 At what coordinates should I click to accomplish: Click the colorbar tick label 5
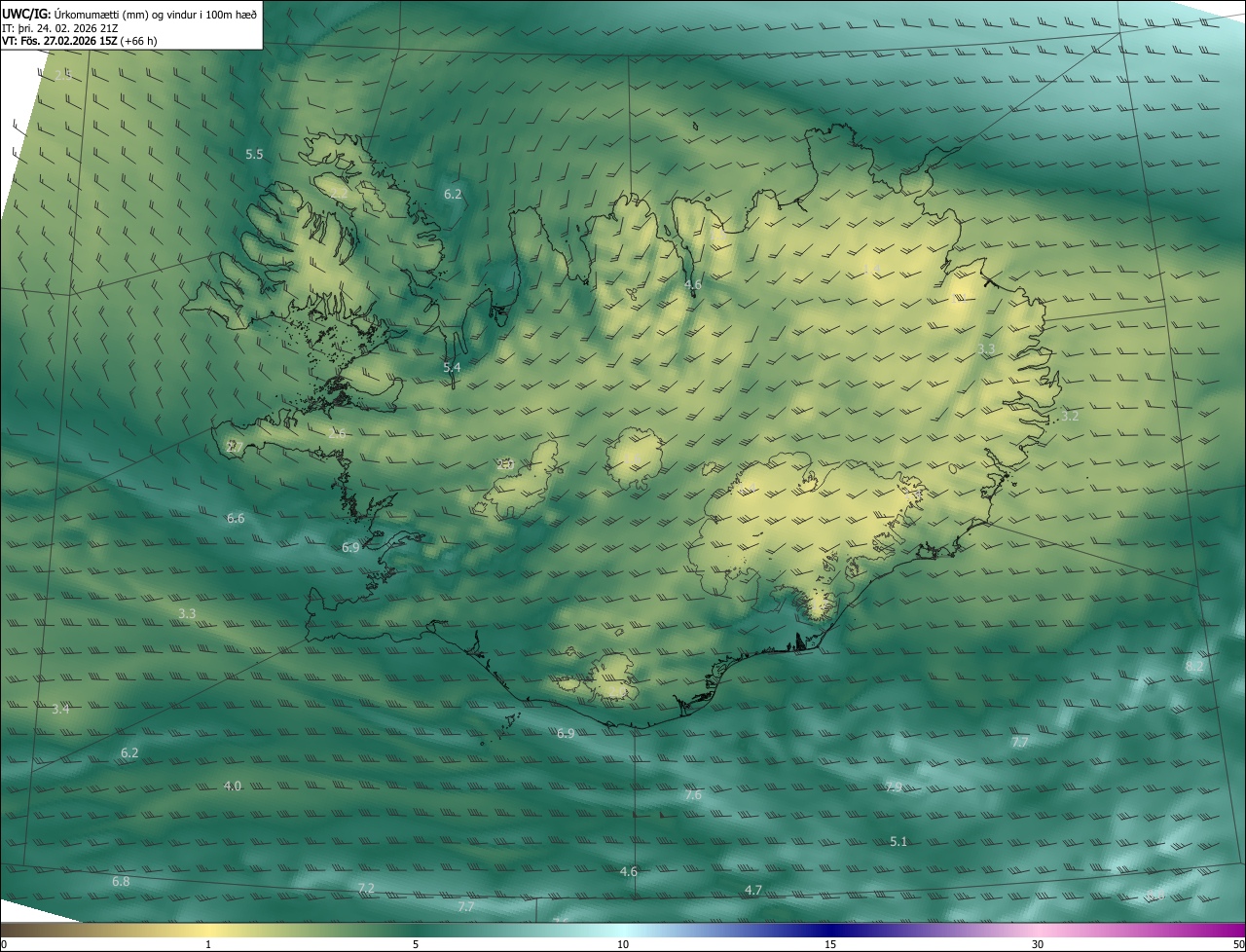(x=416, y=944)
